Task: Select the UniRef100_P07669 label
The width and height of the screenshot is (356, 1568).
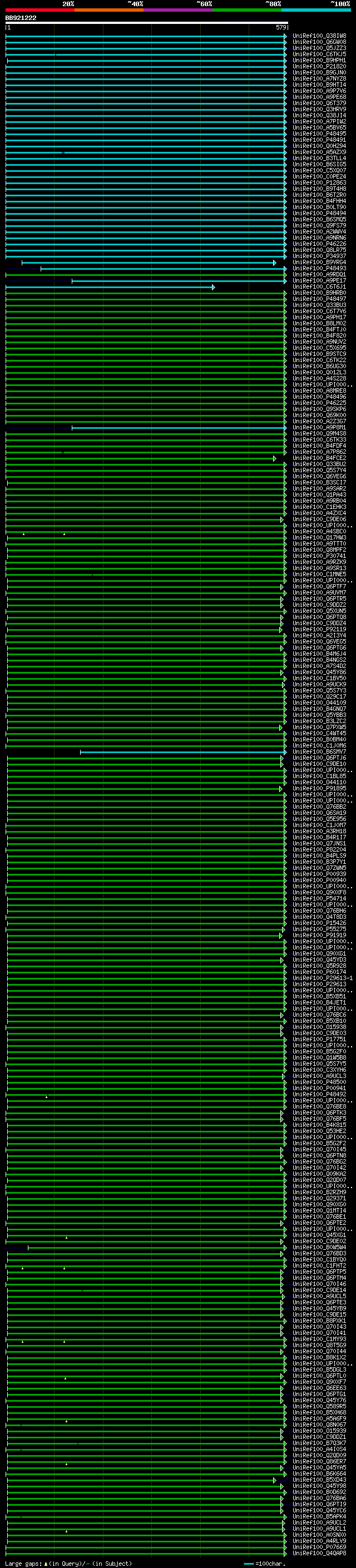Action: click(319, 1547)
